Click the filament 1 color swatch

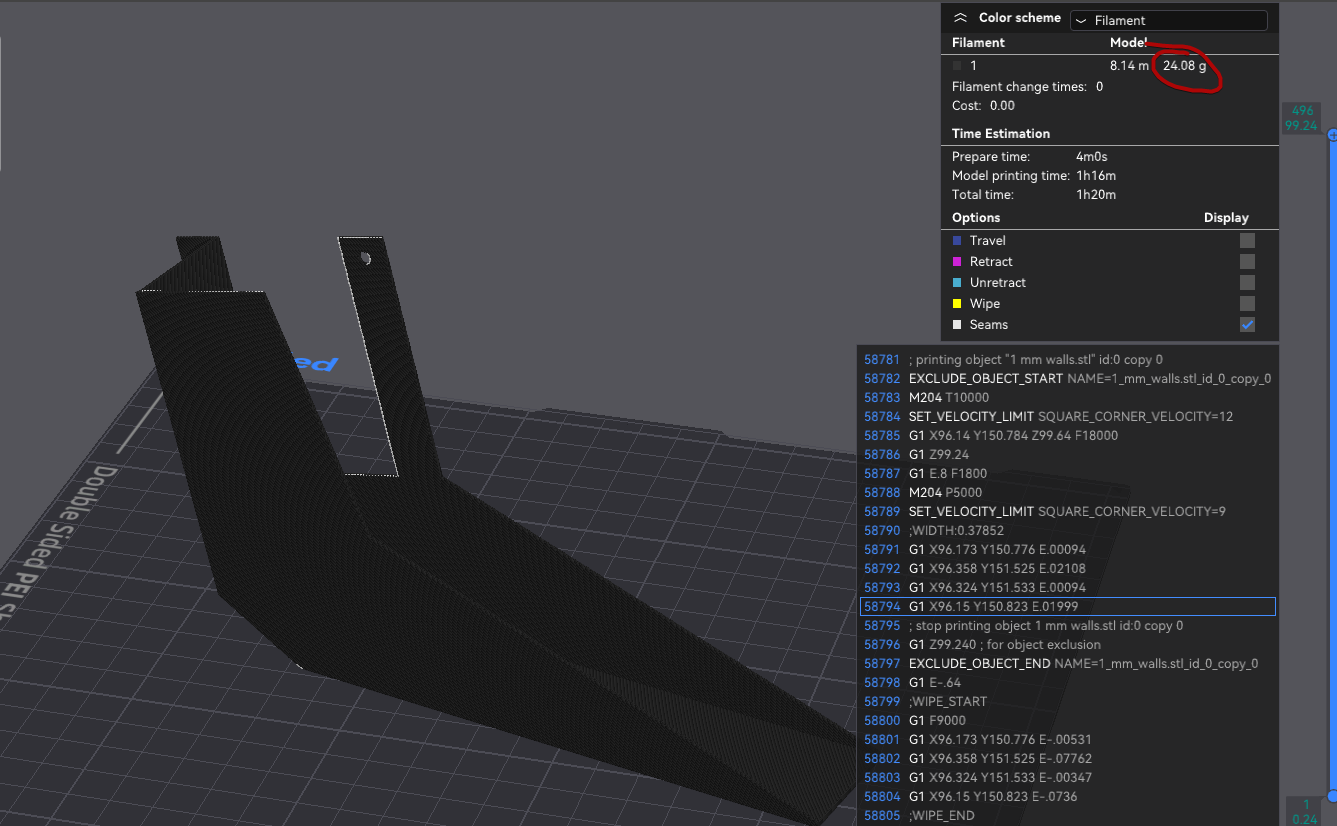coord(957,65)
